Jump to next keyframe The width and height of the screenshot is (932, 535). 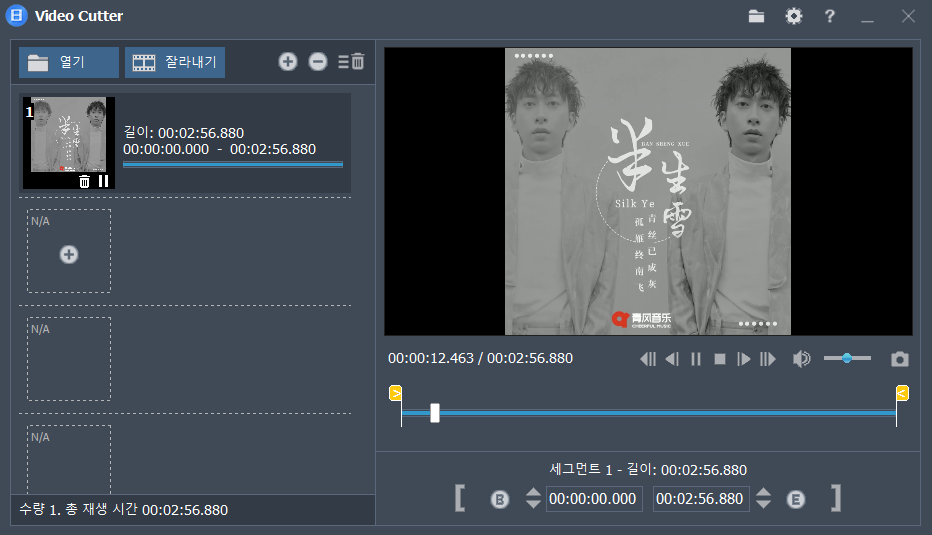(768, 359)
